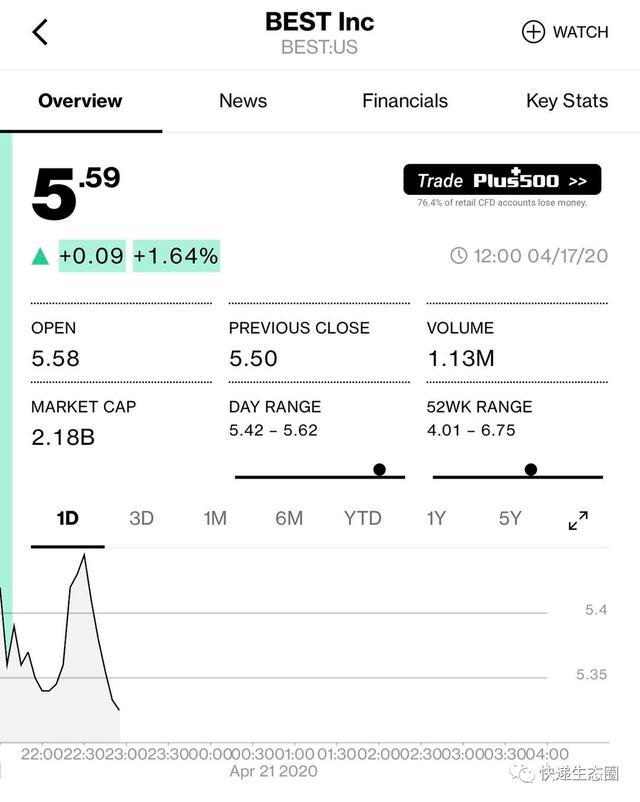The width and height of the screenshot is (640, 802).
Task: Click the green up-triangle price indicator
Action: point(40,257)
